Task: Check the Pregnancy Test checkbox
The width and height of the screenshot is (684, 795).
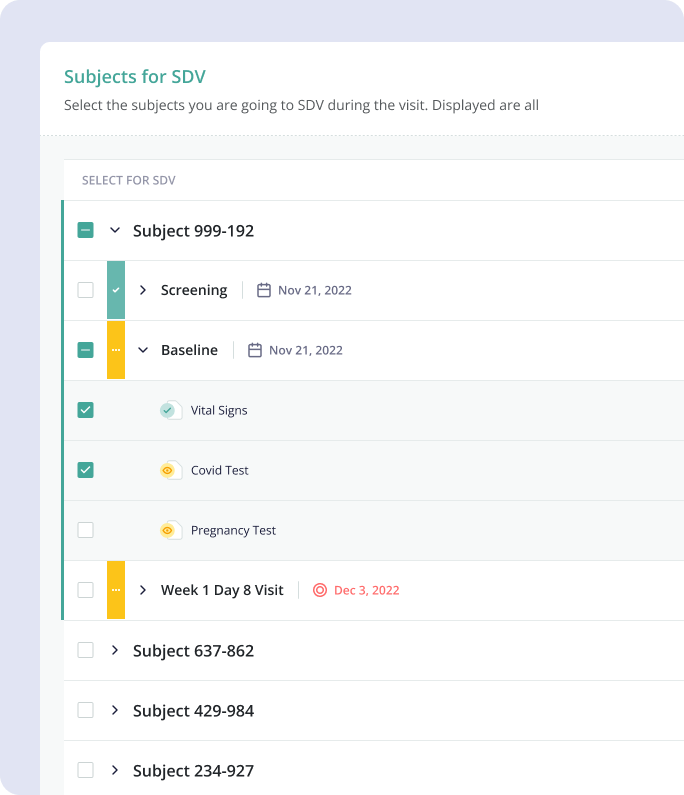Action: (x=86, y=530)
